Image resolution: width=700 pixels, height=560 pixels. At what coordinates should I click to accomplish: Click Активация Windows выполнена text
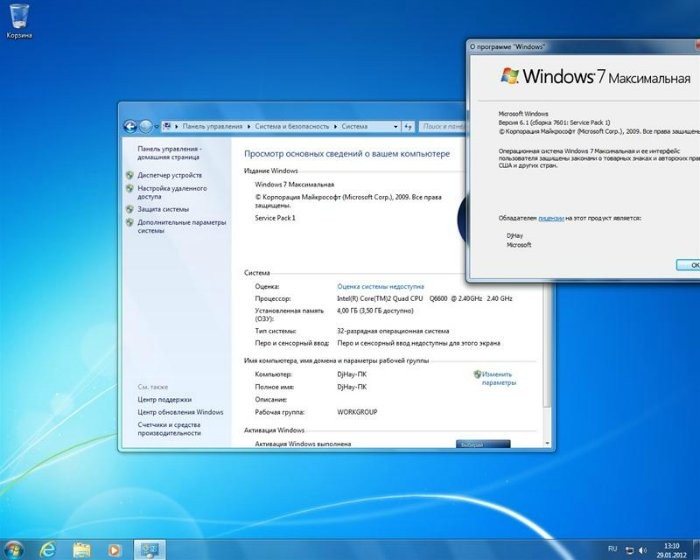303,444
